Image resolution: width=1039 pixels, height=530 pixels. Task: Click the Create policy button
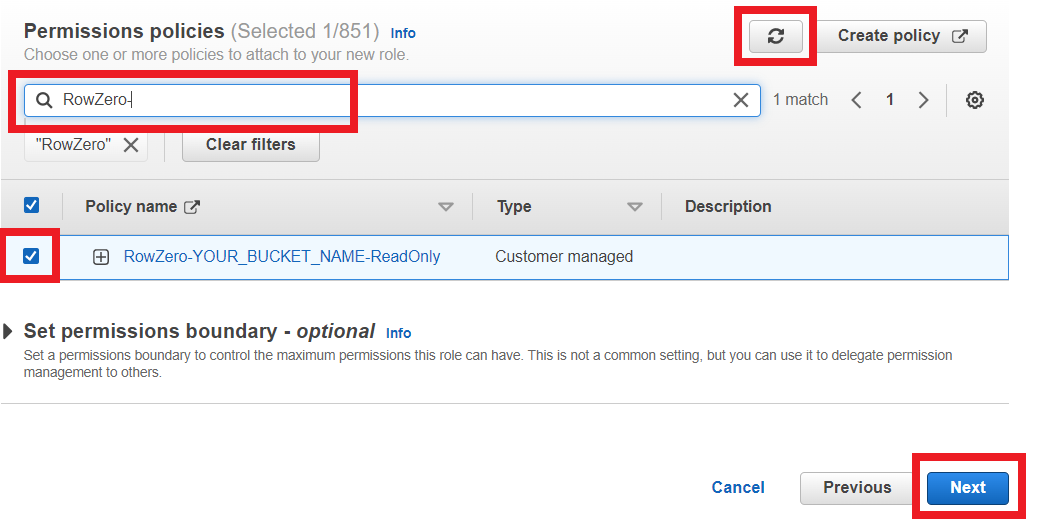click(x=902, y=36)
